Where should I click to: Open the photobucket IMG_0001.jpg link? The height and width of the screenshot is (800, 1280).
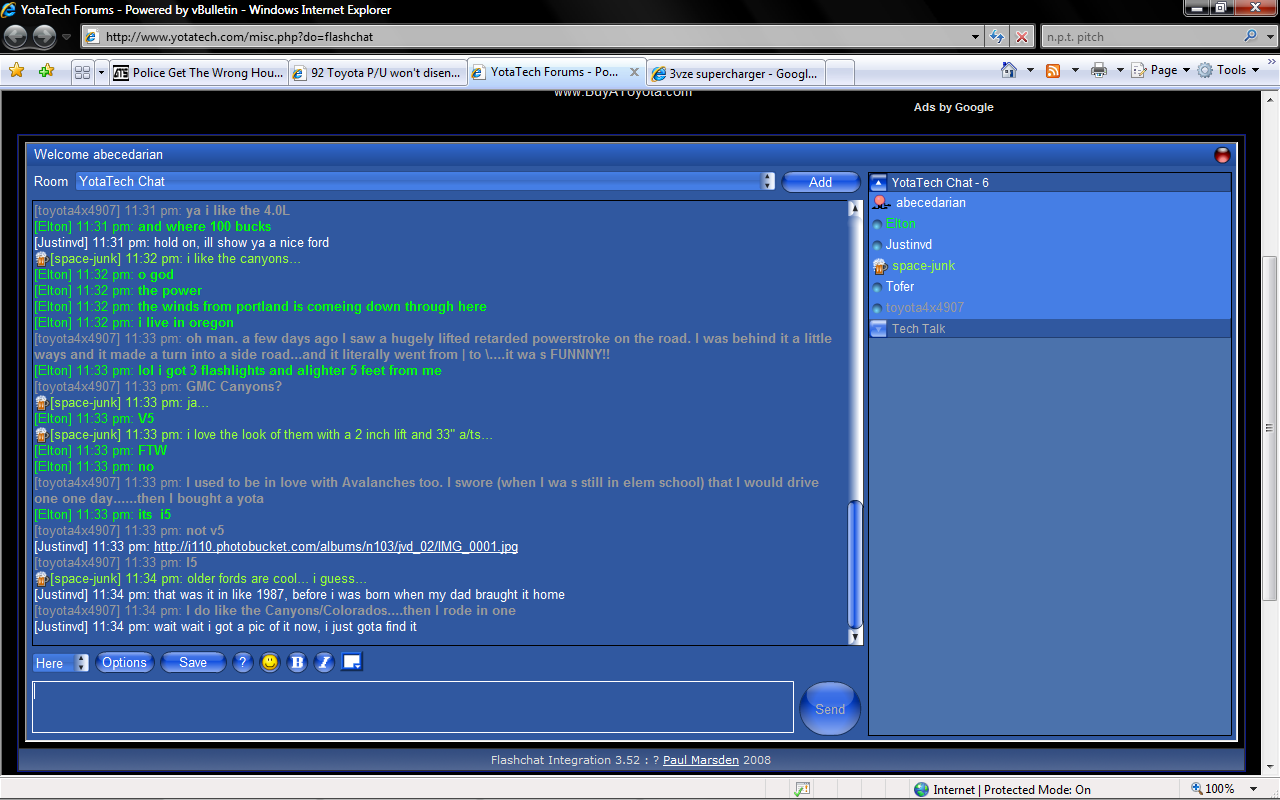click(x=336, y=547)
